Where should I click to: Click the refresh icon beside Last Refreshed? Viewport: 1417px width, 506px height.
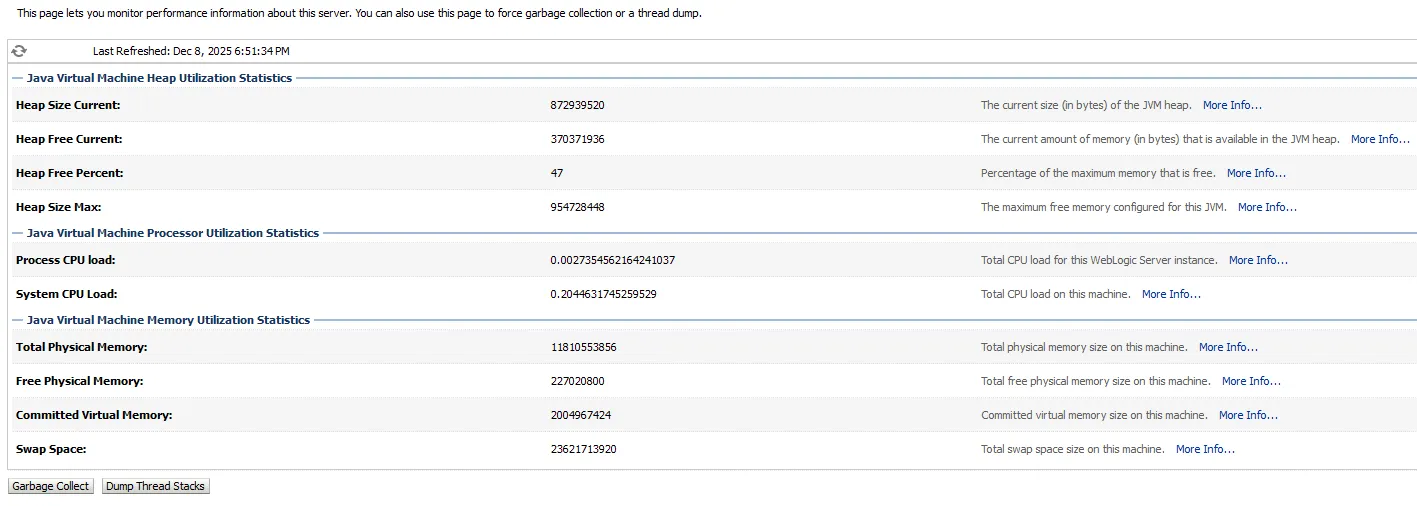tap(19, 51)
